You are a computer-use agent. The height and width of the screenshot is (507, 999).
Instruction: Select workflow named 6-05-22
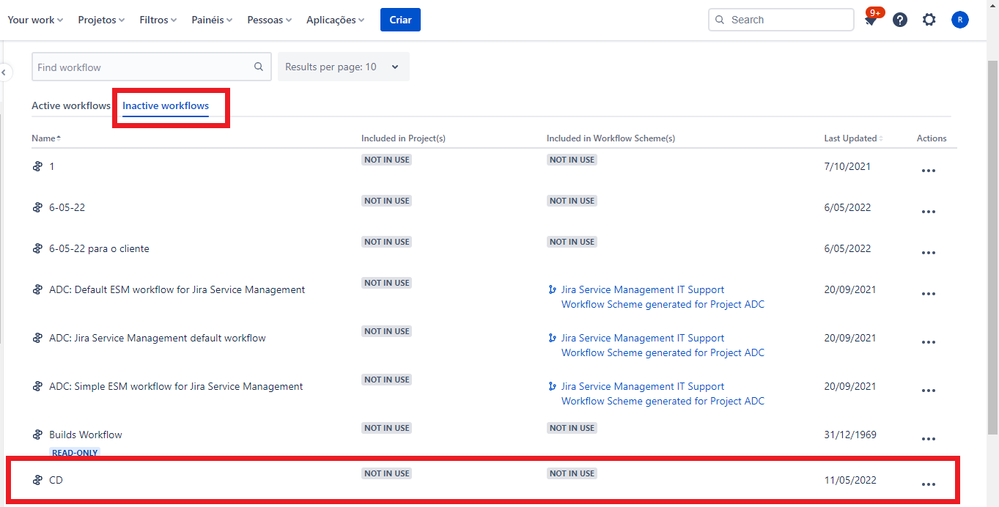coord(67,208)
